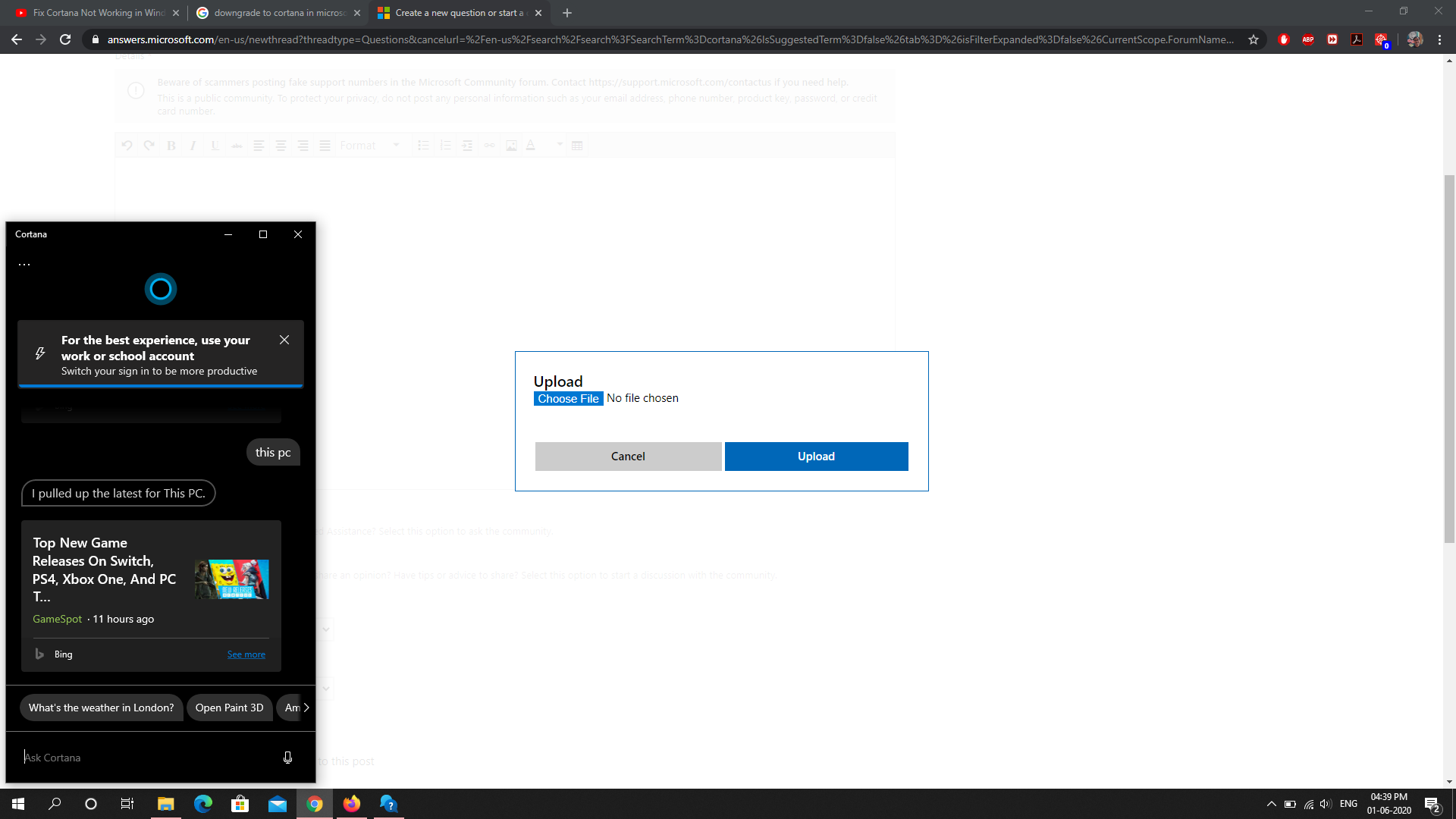
Task: Click 'I pulled up the latest' response
Action: click(x=118, y=493)
